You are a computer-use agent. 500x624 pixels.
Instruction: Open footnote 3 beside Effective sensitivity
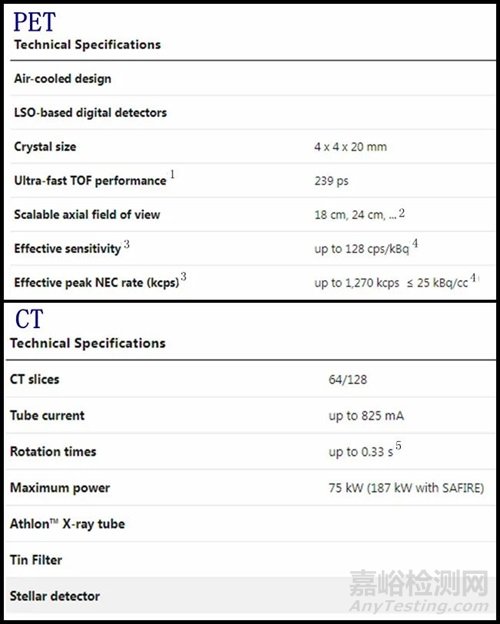pos(126,244)
